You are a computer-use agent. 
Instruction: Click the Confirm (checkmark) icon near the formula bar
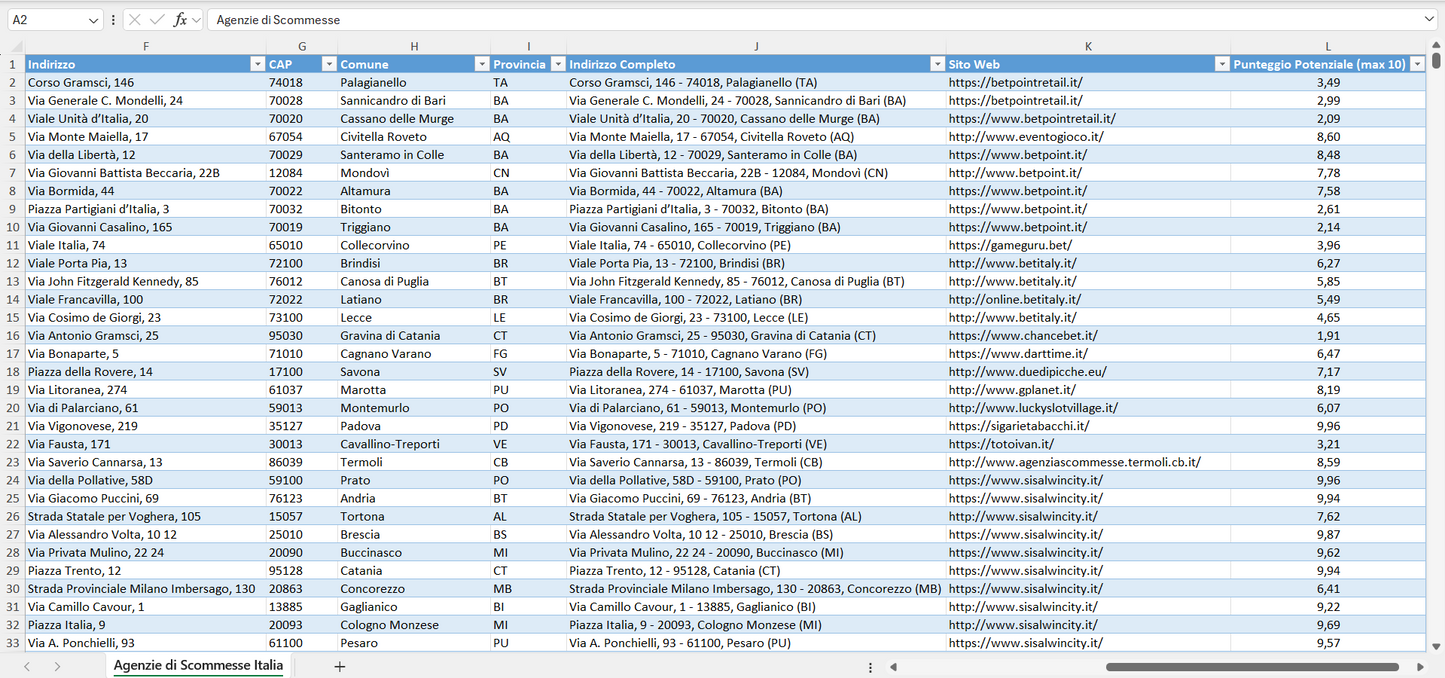157,19
